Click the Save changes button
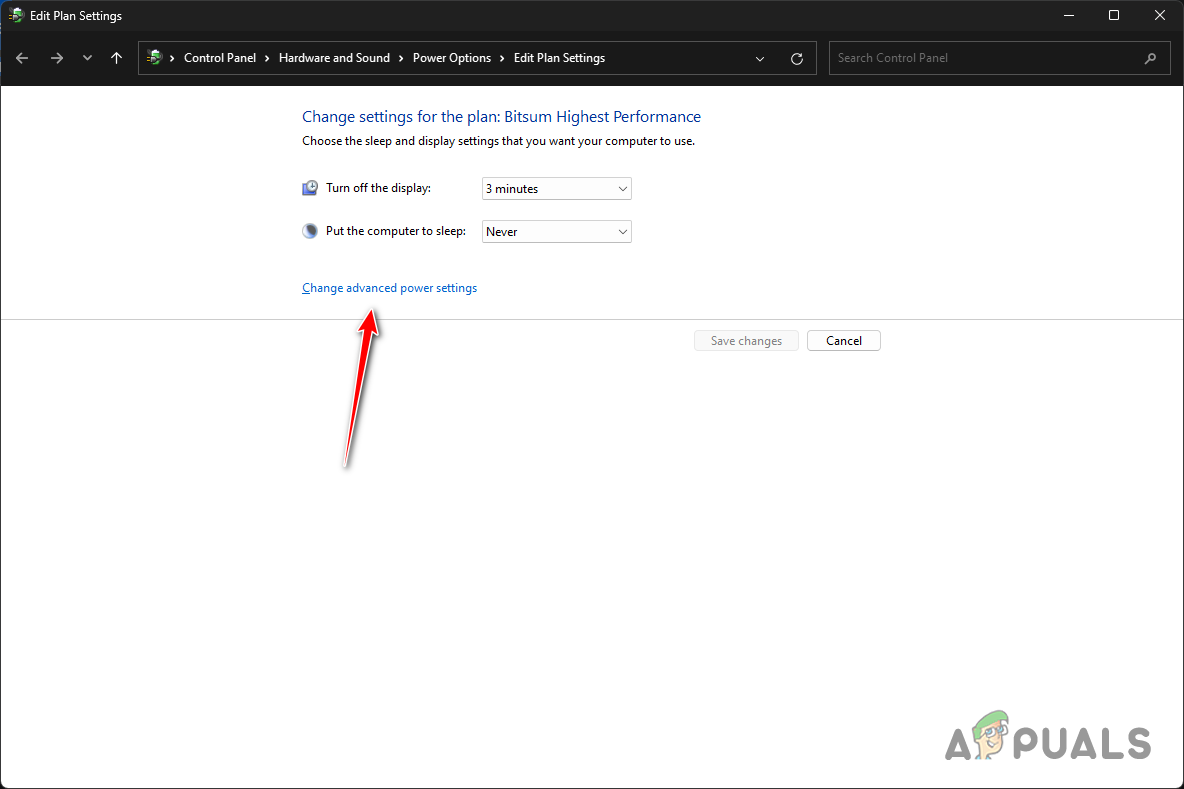1184x789 pixels. (746, 340)
